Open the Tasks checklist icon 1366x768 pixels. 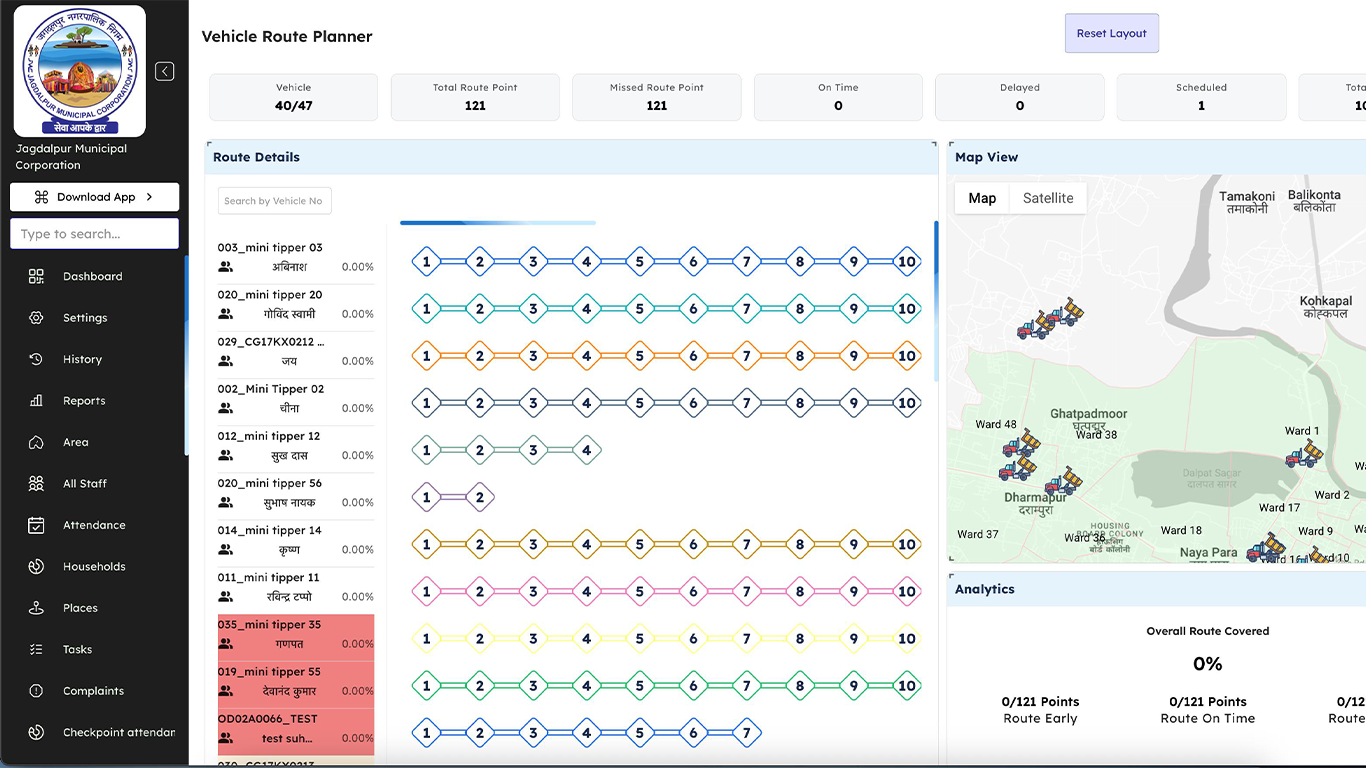(x=36, y=649)
